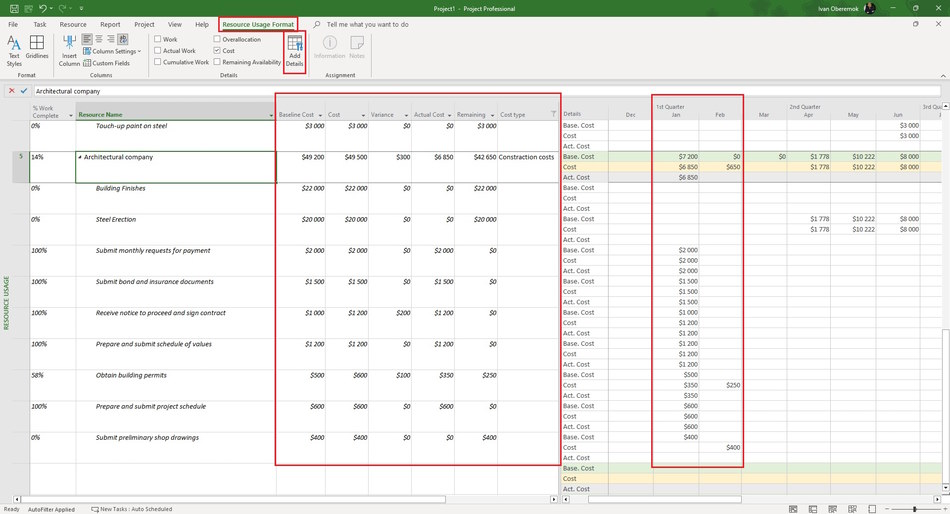The height and width of the screenshot is (514, 950).
Task: Click the Tell me what you want to do box
Action: pos(367,24)
